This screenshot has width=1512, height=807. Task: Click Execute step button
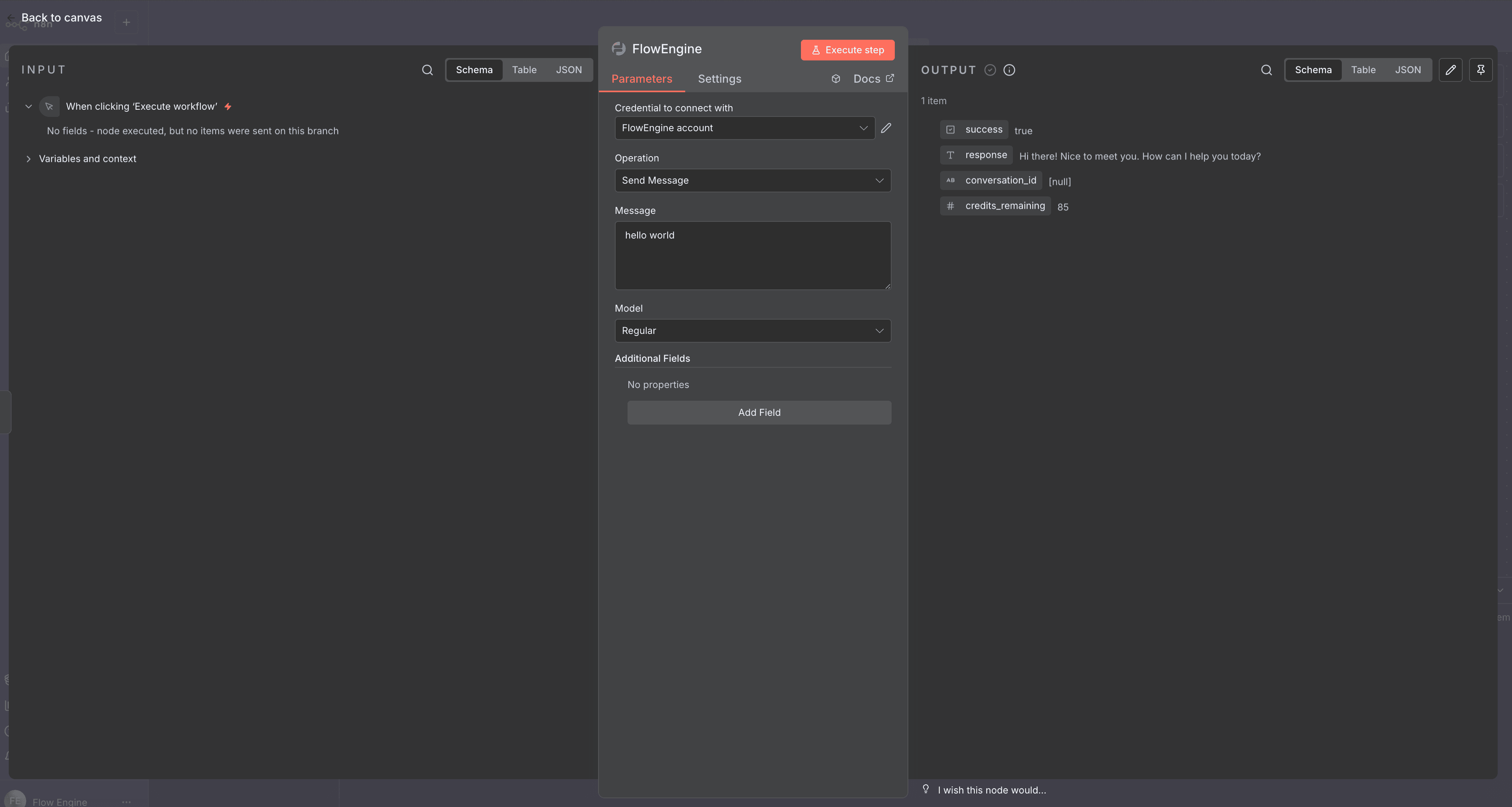[847, 50]
